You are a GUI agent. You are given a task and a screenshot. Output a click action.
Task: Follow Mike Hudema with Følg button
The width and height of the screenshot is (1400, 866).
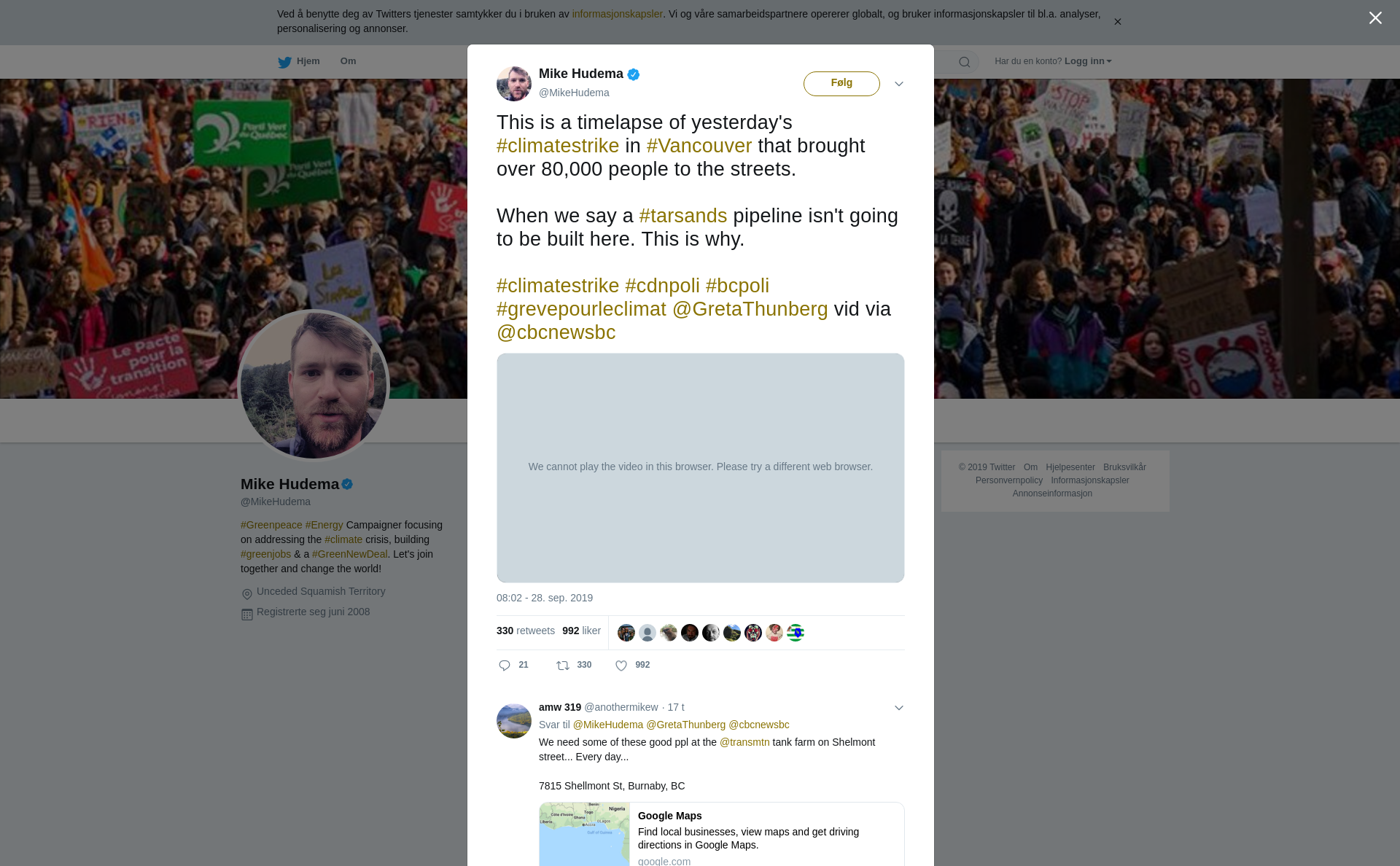pyautogui.click(x=841, y=84)
